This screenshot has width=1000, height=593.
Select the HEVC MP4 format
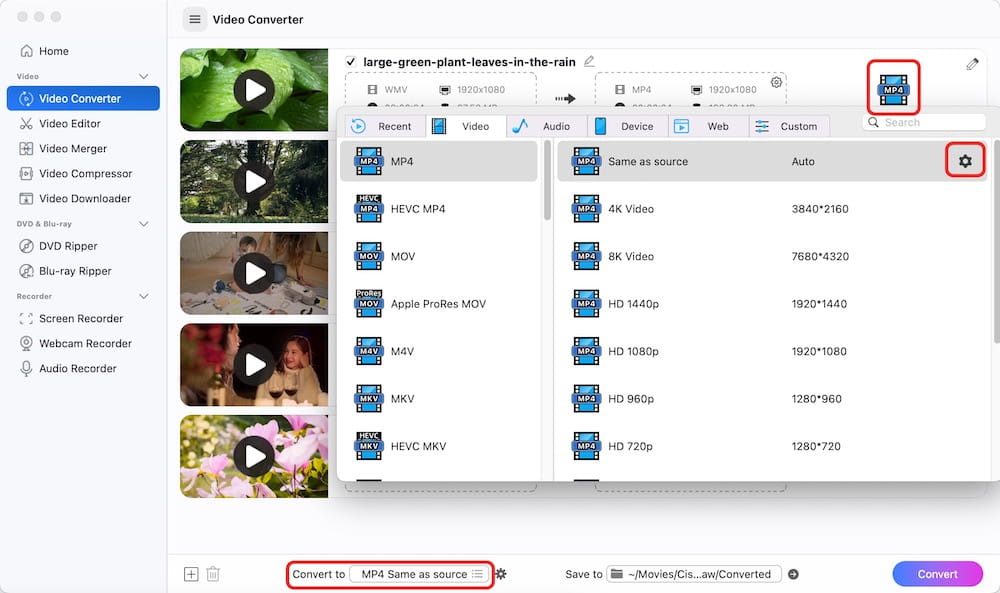click(439, 209)
